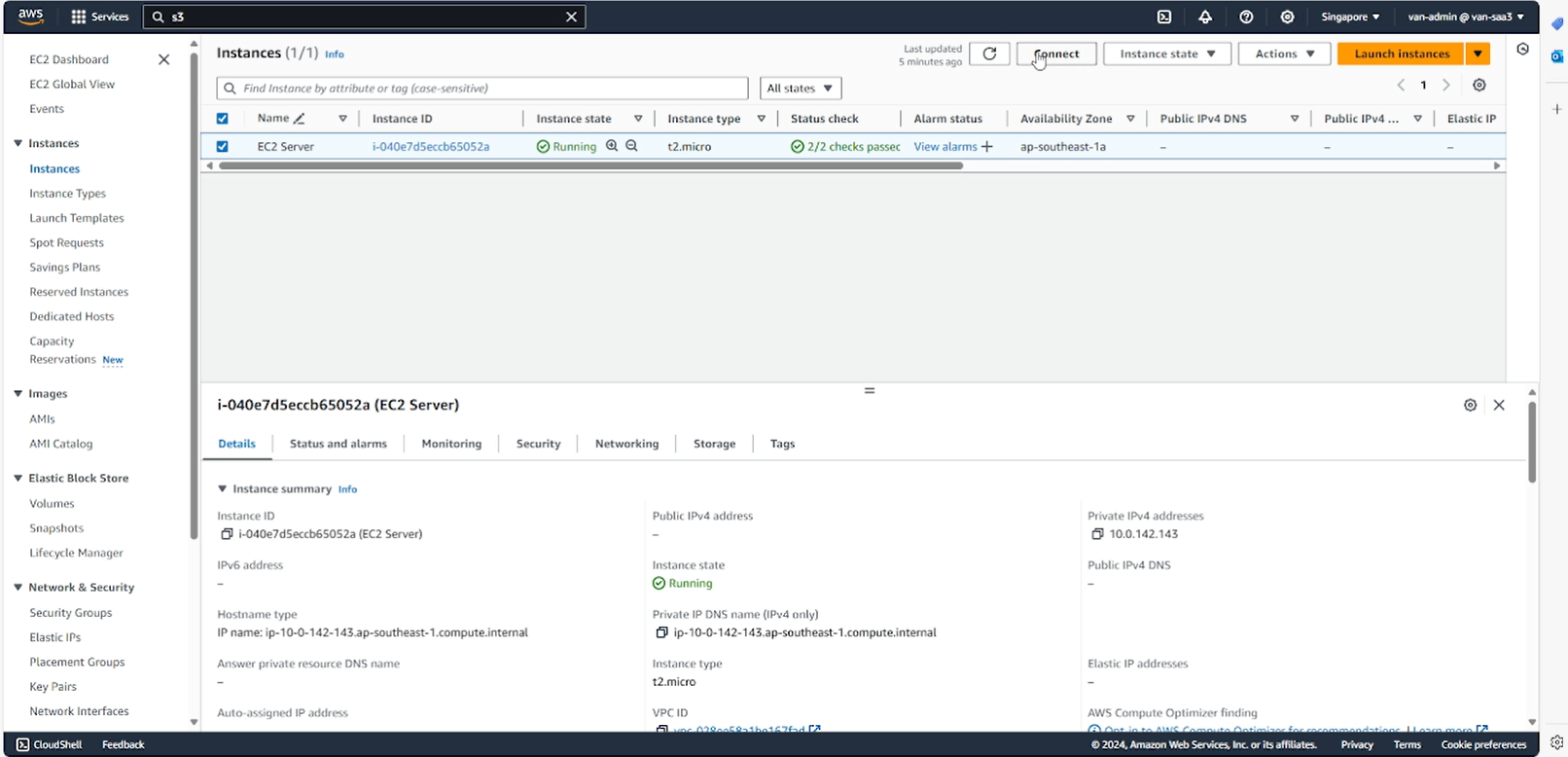Open details panel settings gear
The width and height of the screenshot is (1568, 757).
point(1470,405)
